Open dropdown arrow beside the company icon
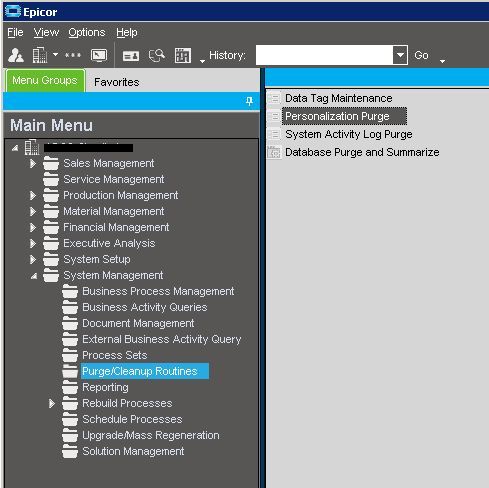This screenshot has width=489, height=488. (55, 54)
